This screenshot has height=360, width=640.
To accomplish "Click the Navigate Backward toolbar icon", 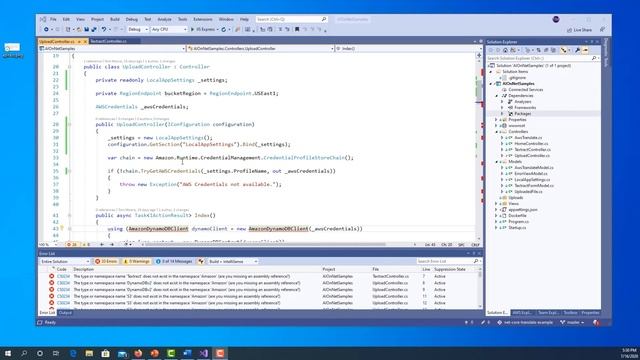I will tap(46, 29).
